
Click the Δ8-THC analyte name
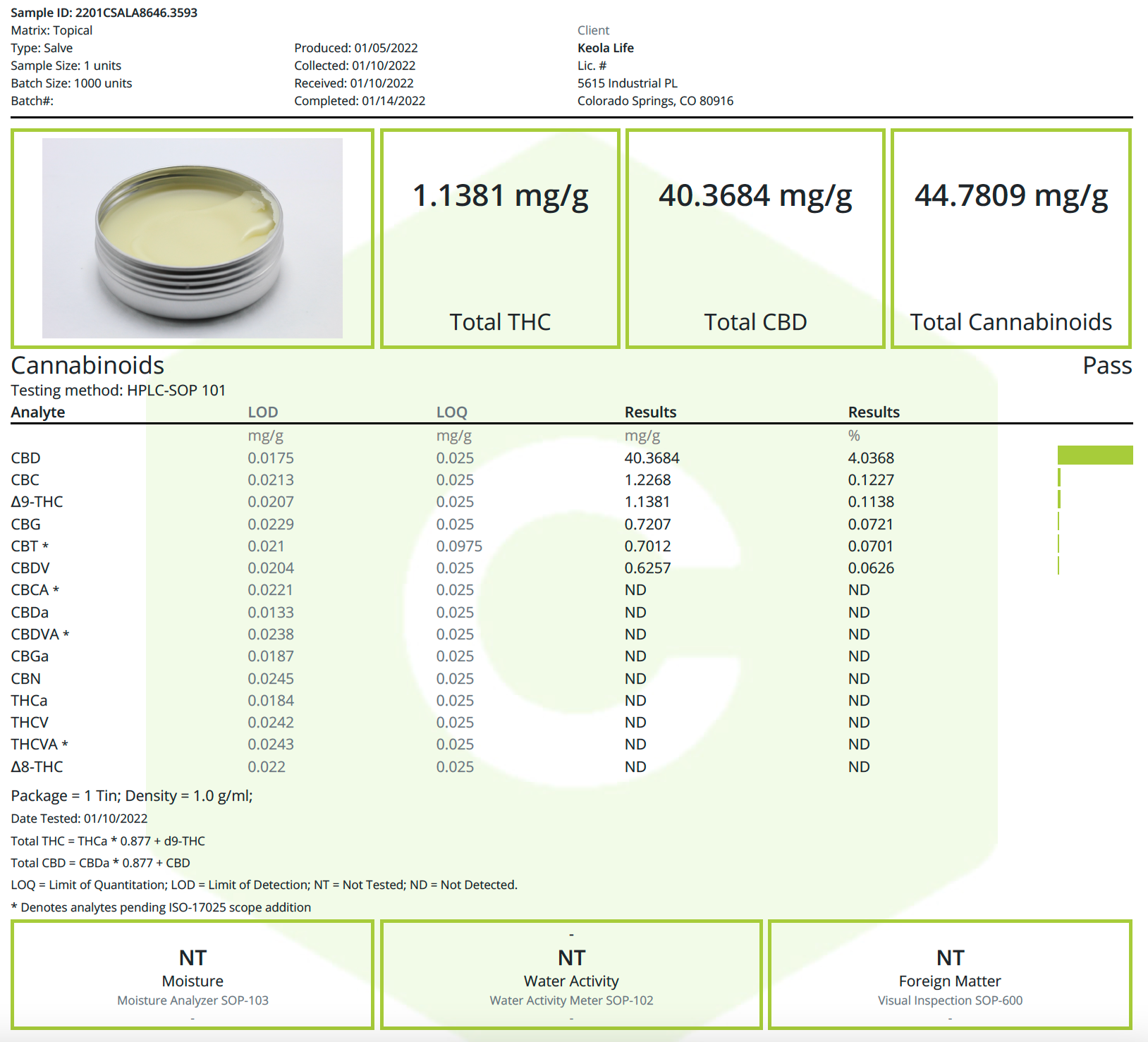click(37, 767)
